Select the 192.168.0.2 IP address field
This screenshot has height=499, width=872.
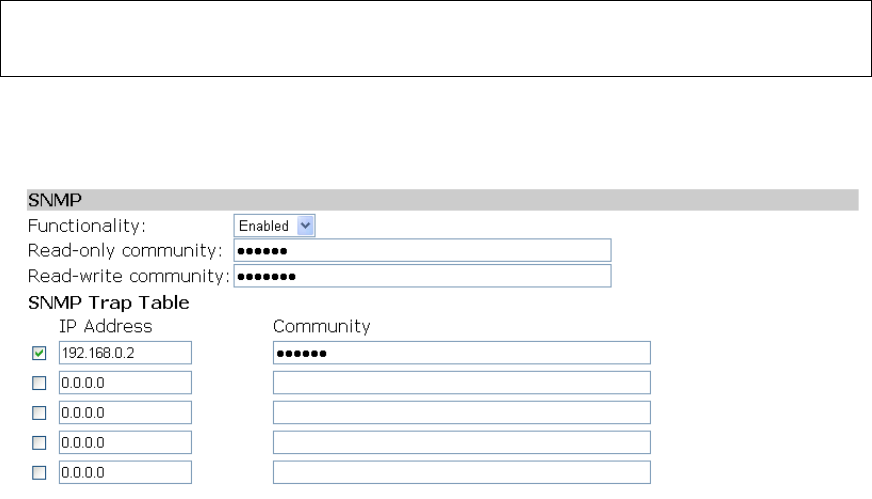coord(125,353)
